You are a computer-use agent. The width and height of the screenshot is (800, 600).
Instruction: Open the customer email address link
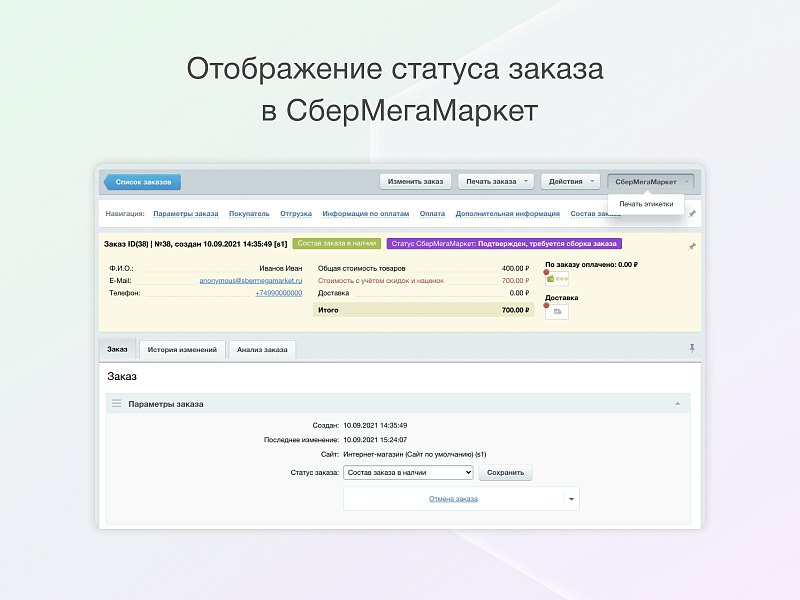250,281
